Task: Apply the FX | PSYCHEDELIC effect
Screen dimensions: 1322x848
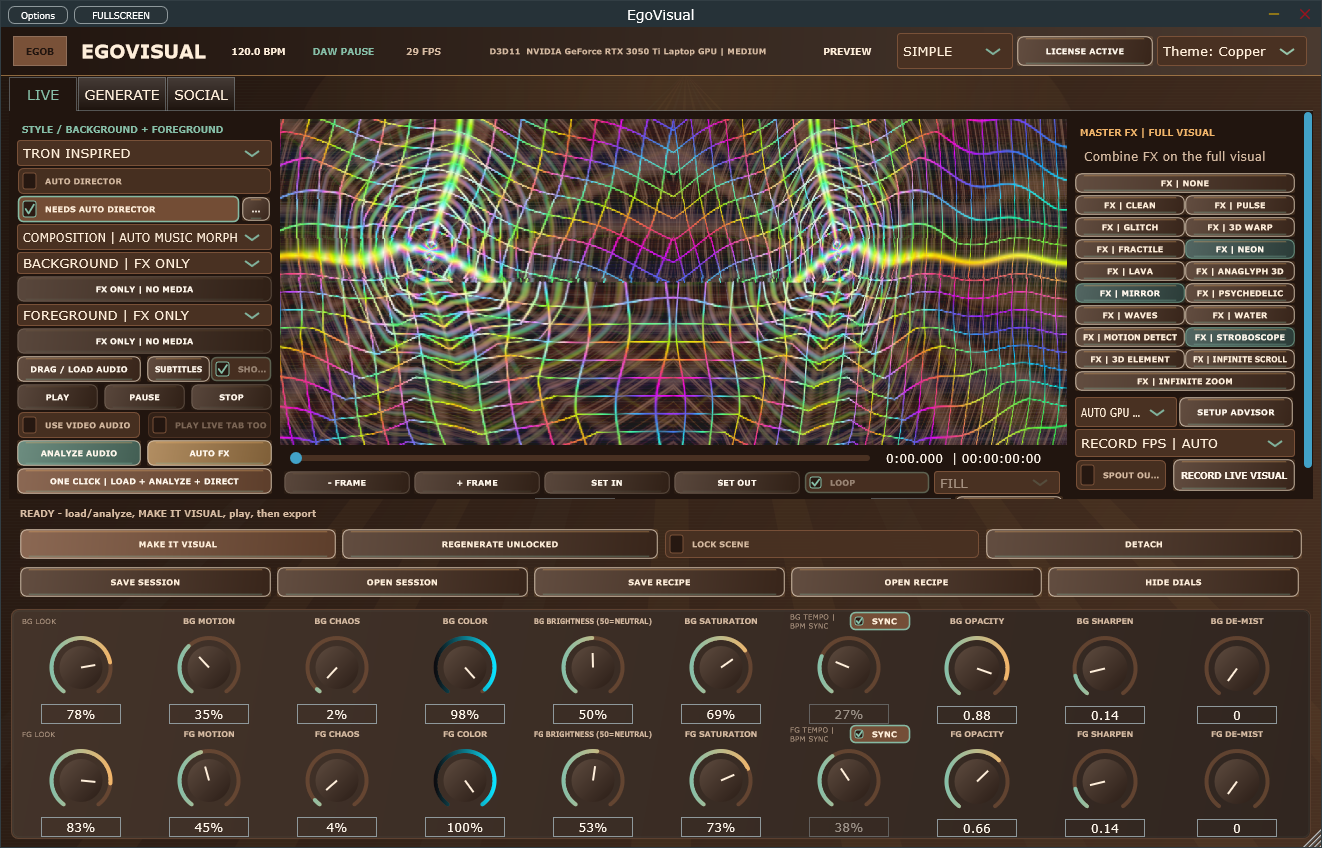Action: (1240, 293)
